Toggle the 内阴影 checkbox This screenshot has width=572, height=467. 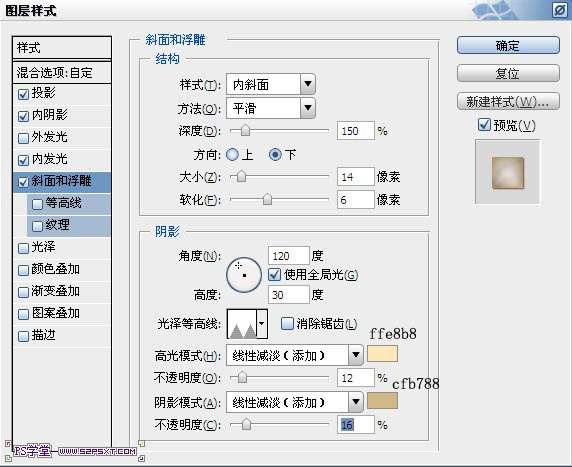point(23,116)
